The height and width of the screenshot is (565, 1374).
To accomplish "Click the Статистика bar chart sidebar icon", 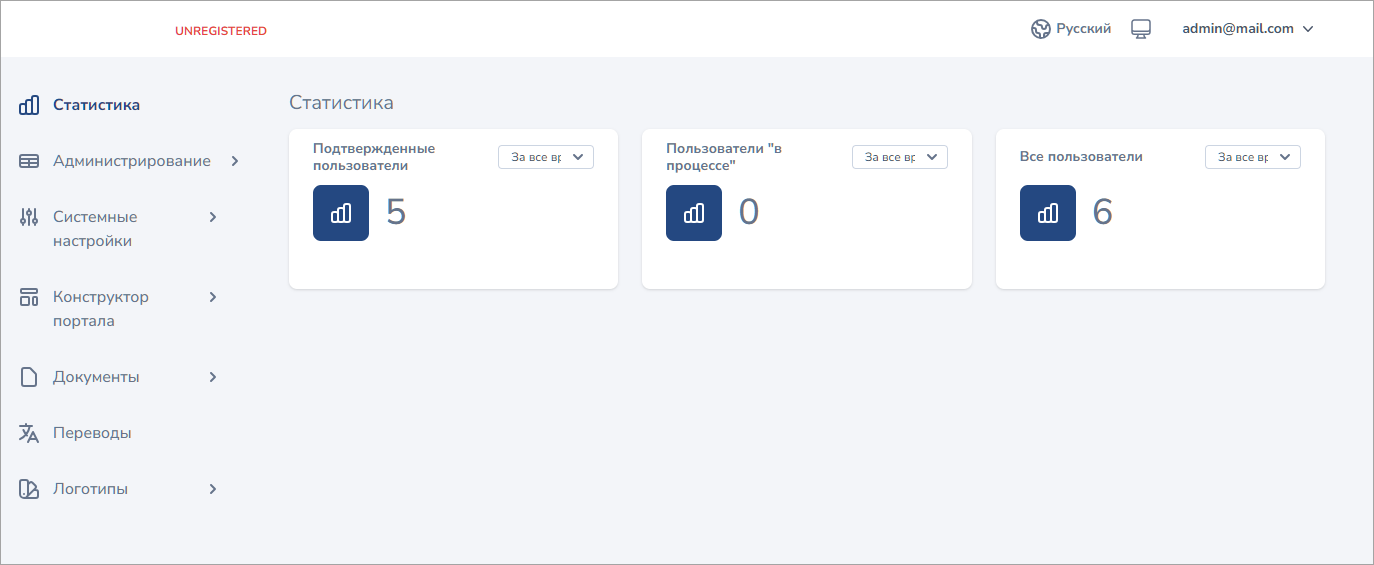I will 29,105.
